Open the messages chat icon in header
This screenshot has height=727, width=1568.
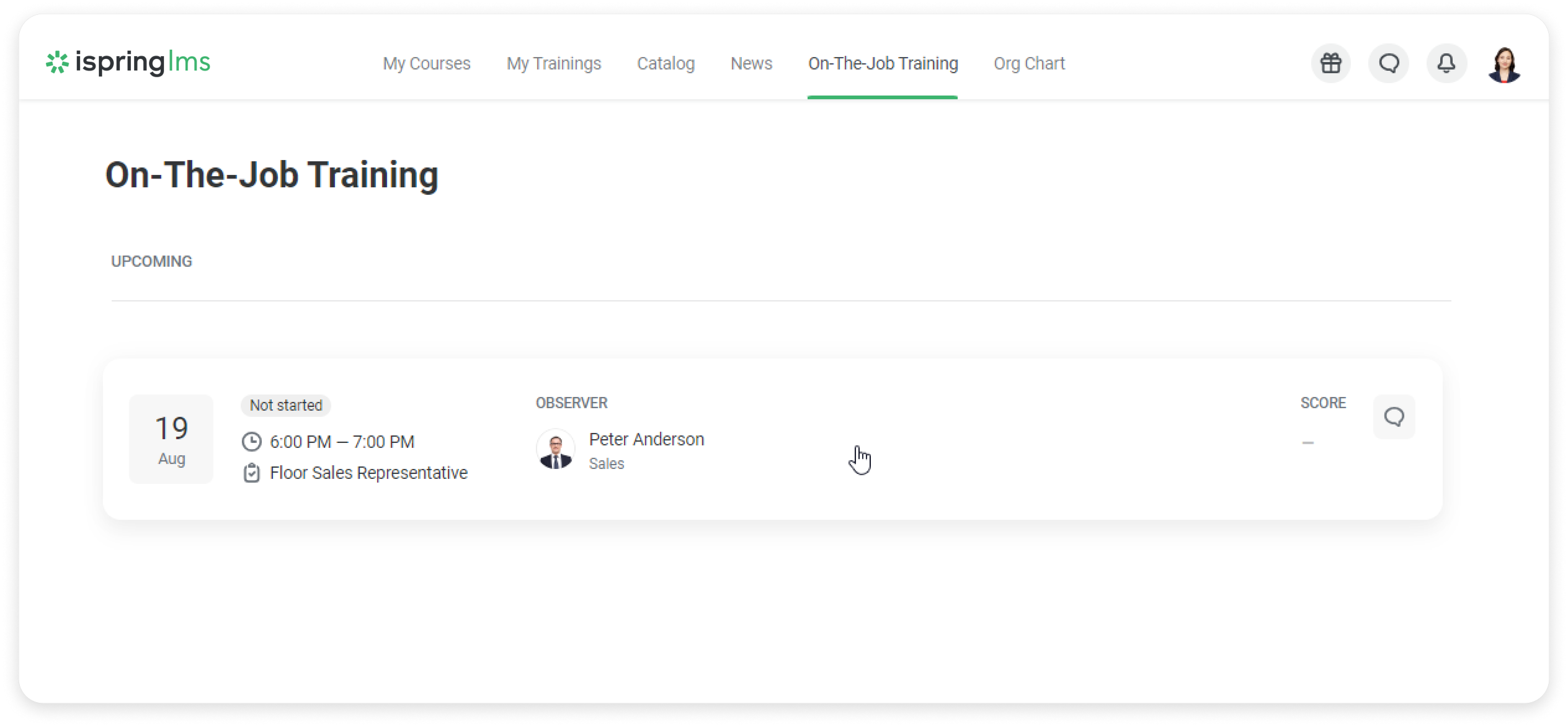(1388, 63)
